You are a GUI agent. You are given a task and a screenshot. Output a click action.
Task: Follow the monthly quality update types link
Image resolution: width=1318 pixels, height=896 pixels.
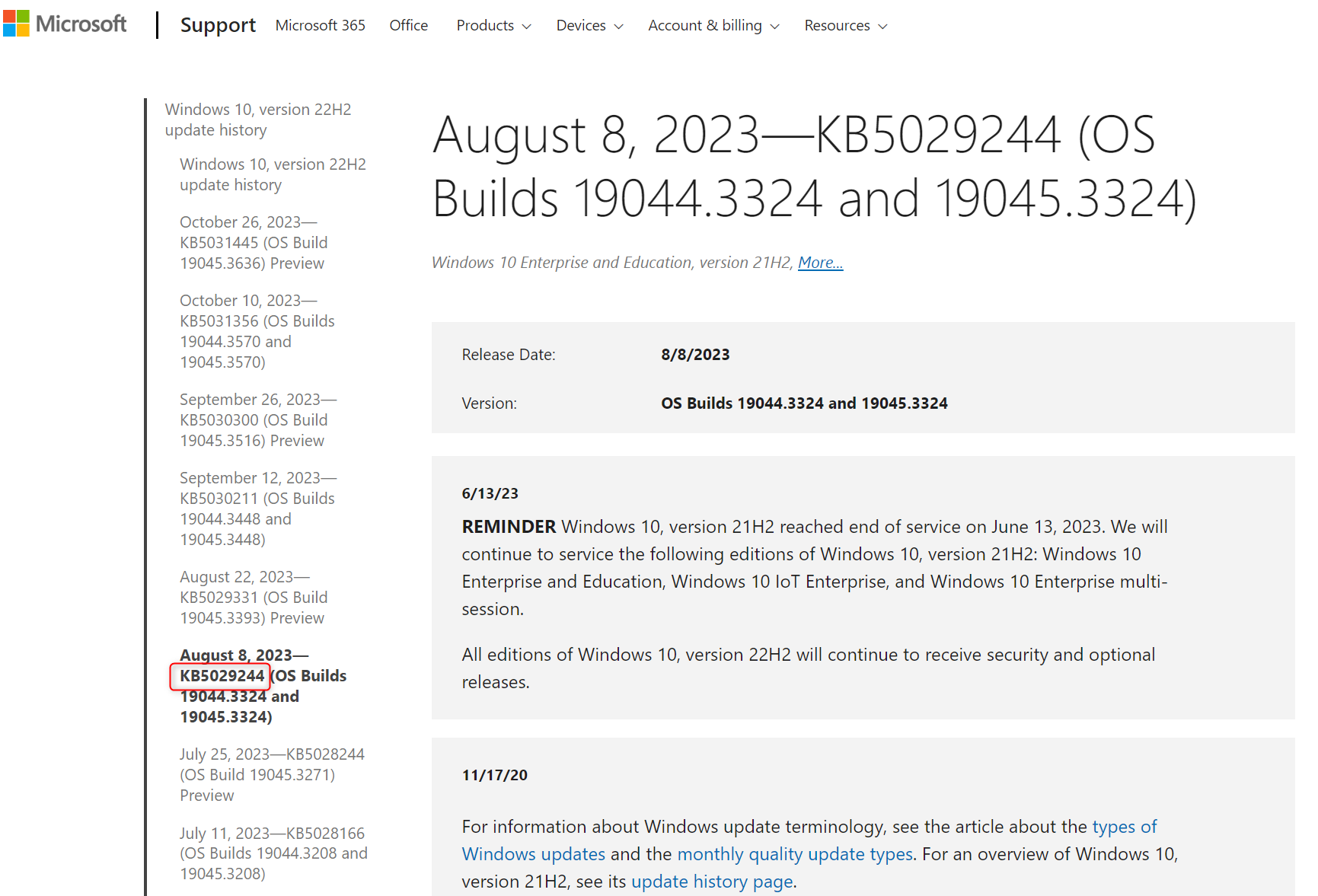coord(795,854)
